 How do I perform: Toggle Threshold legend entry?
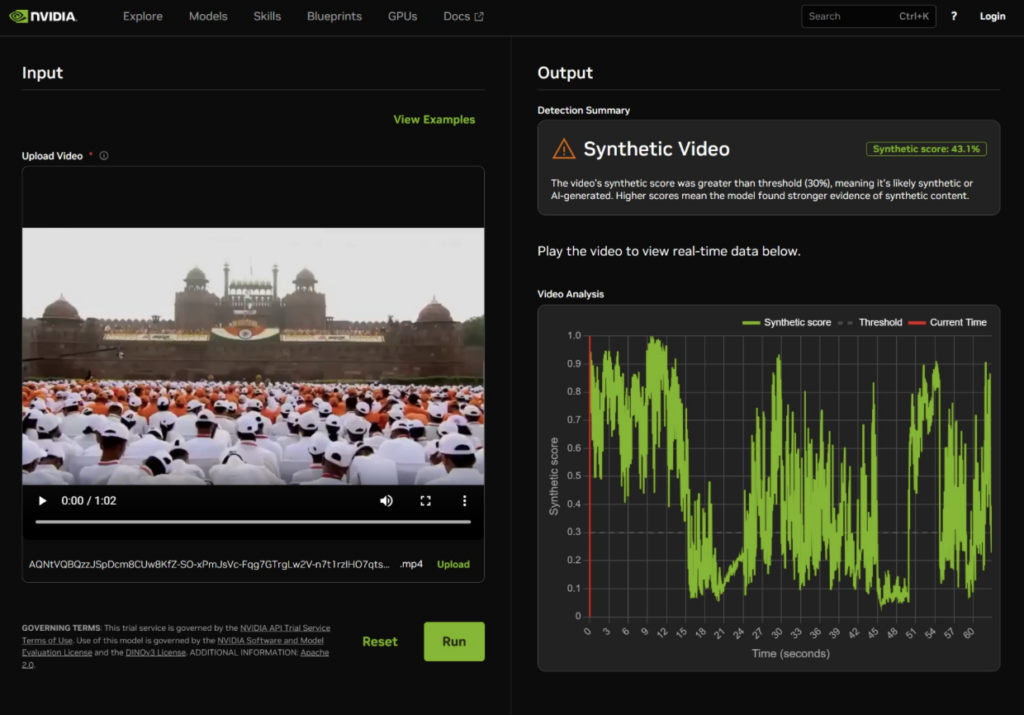[x=870, y=323]
